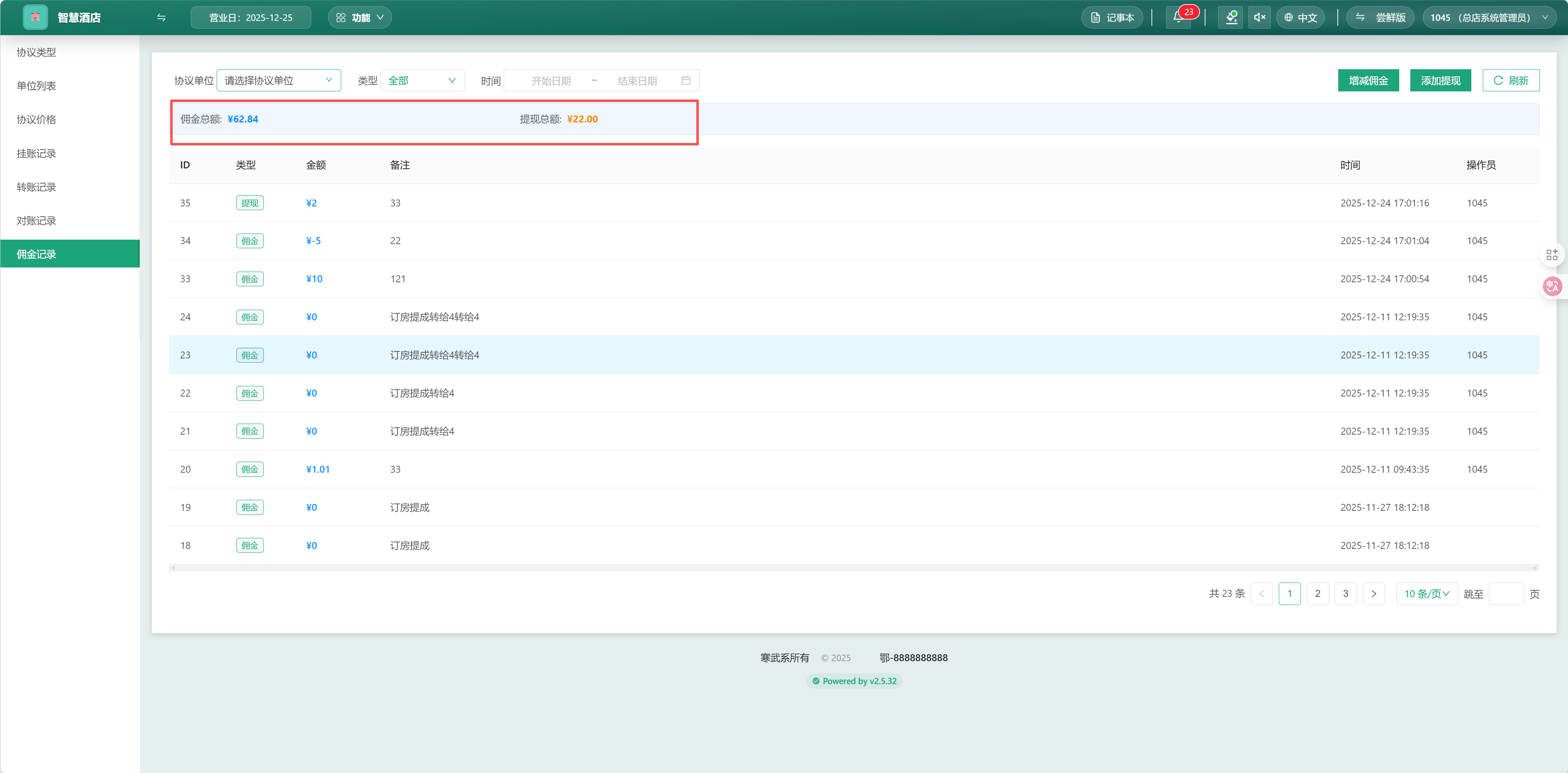1568x773 pixels.
Task: Click the grid widget icon on the right edge
Action: tap(1552, 254)
